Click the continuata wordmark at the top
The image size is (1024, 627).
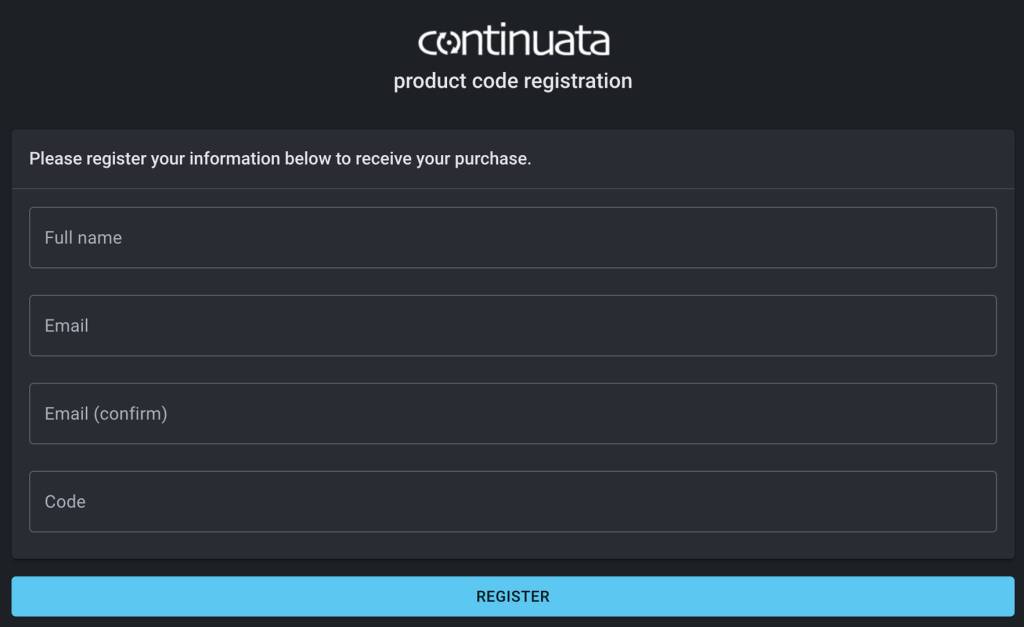pyautogui.click(x=512, y=41)
